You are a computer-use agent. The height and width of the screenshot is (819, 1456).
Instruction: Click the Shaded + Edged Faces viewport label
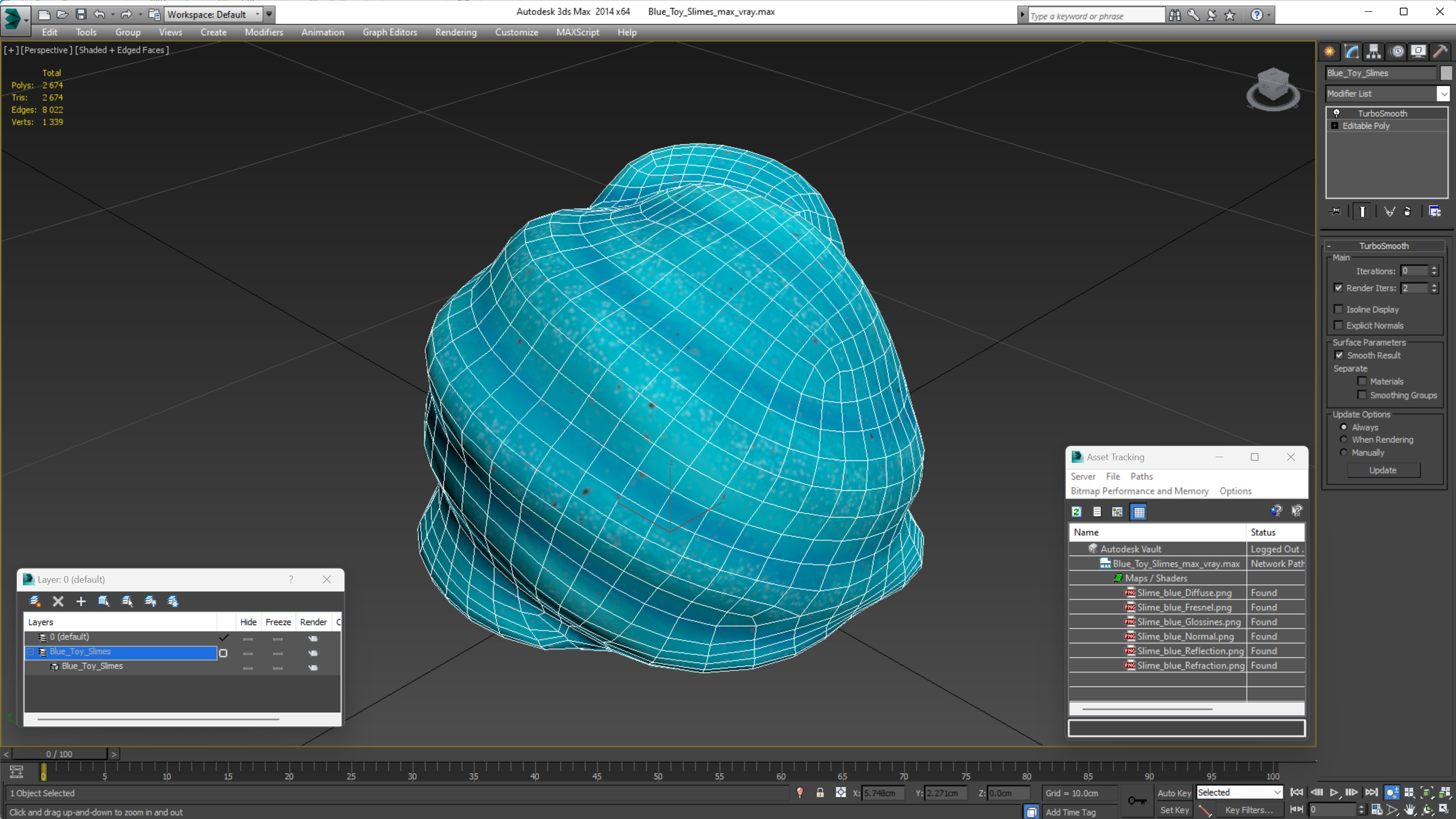122,49
